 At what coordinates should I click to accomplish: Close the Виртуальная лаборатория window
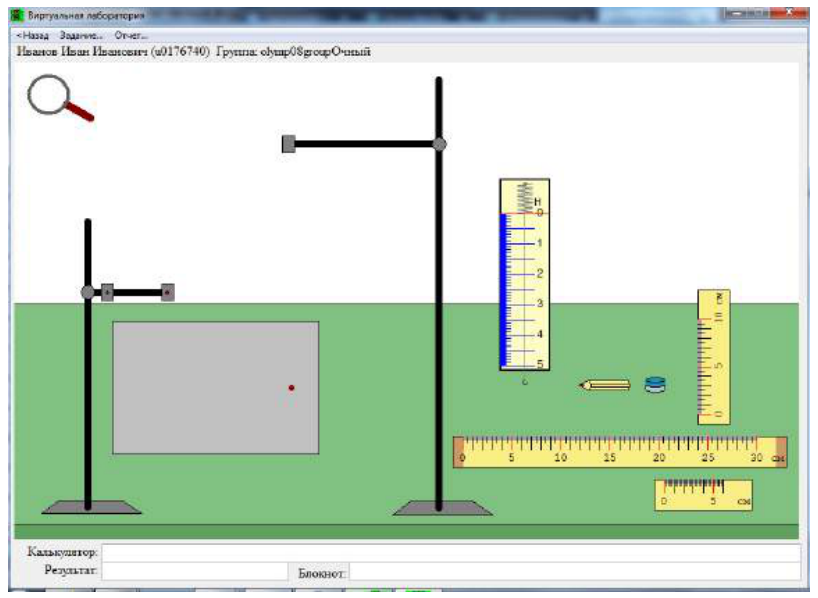click(789, 13)
